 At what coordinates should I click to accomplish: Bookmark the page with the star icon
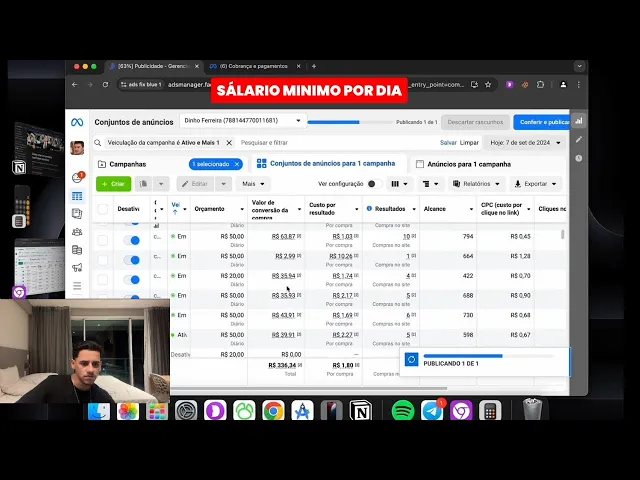coord(488,84)
